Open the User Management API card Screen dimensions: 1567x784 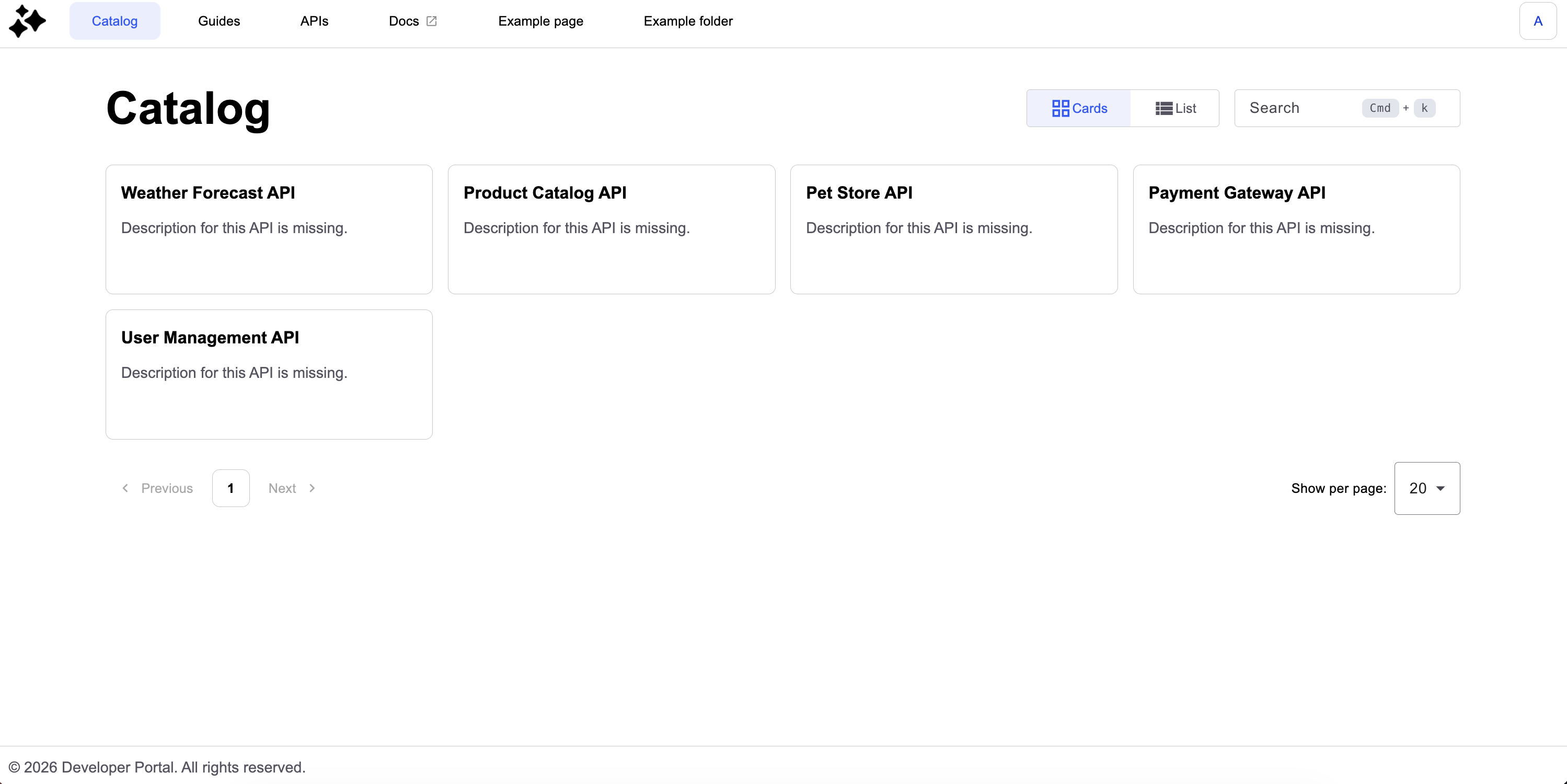click(x=269, y=374)
